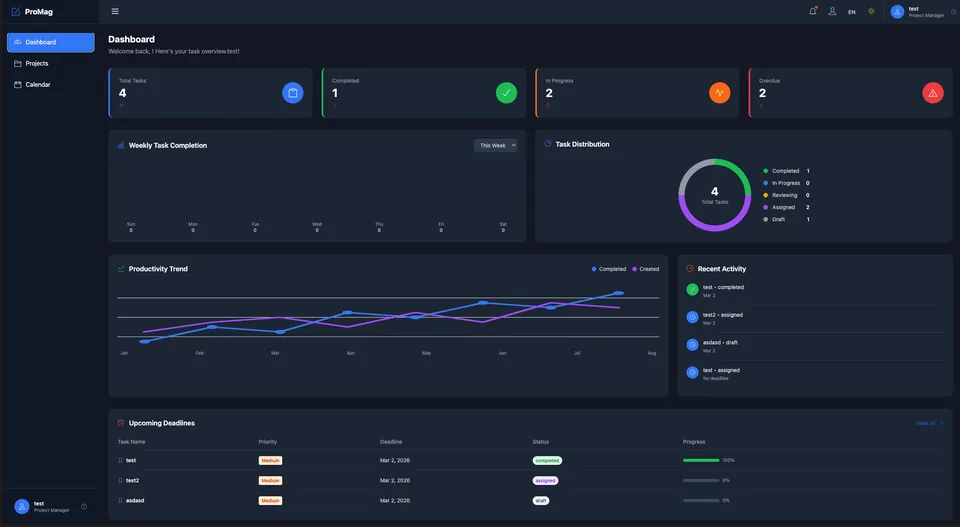Click the 100% progress bar for test

pos(701,460)
